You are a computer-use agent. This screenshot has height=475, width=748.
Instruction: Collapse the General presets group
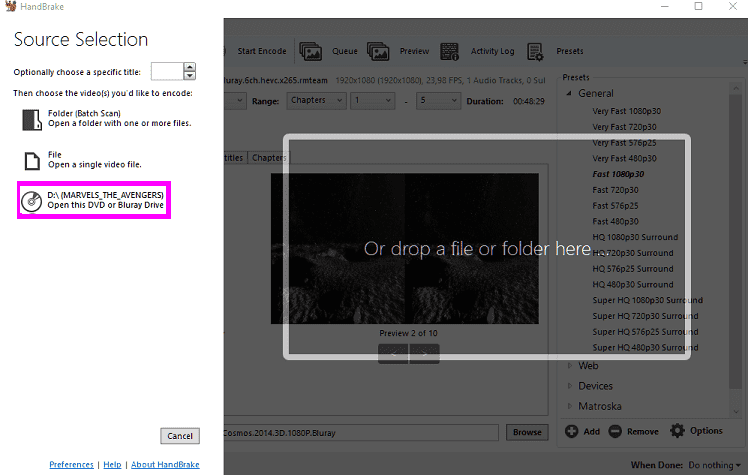click(569, 93)
